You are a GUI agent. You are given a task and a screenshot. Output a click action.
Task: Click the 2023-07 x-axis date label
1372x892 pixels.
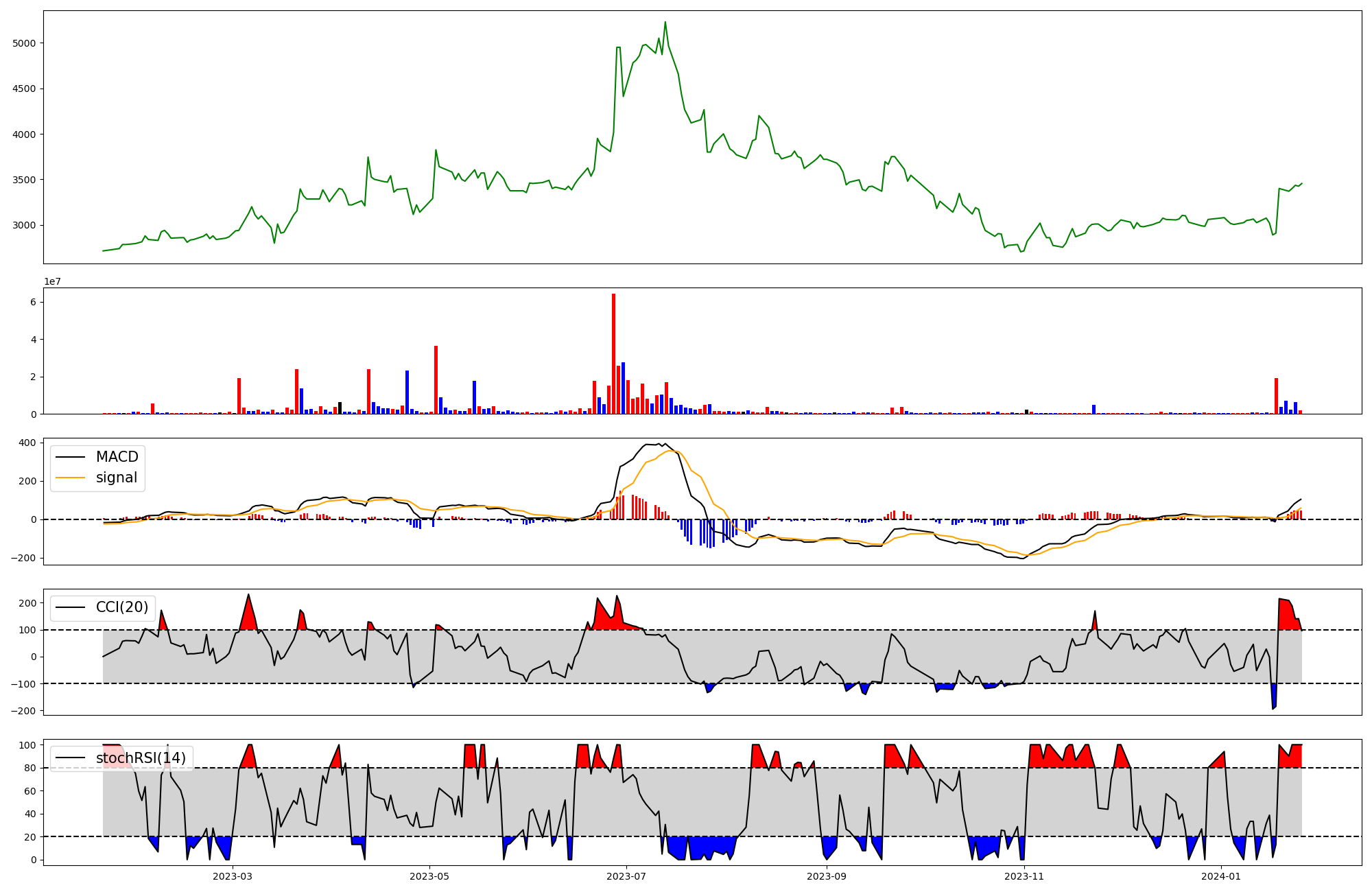click(x=626, y=876)
